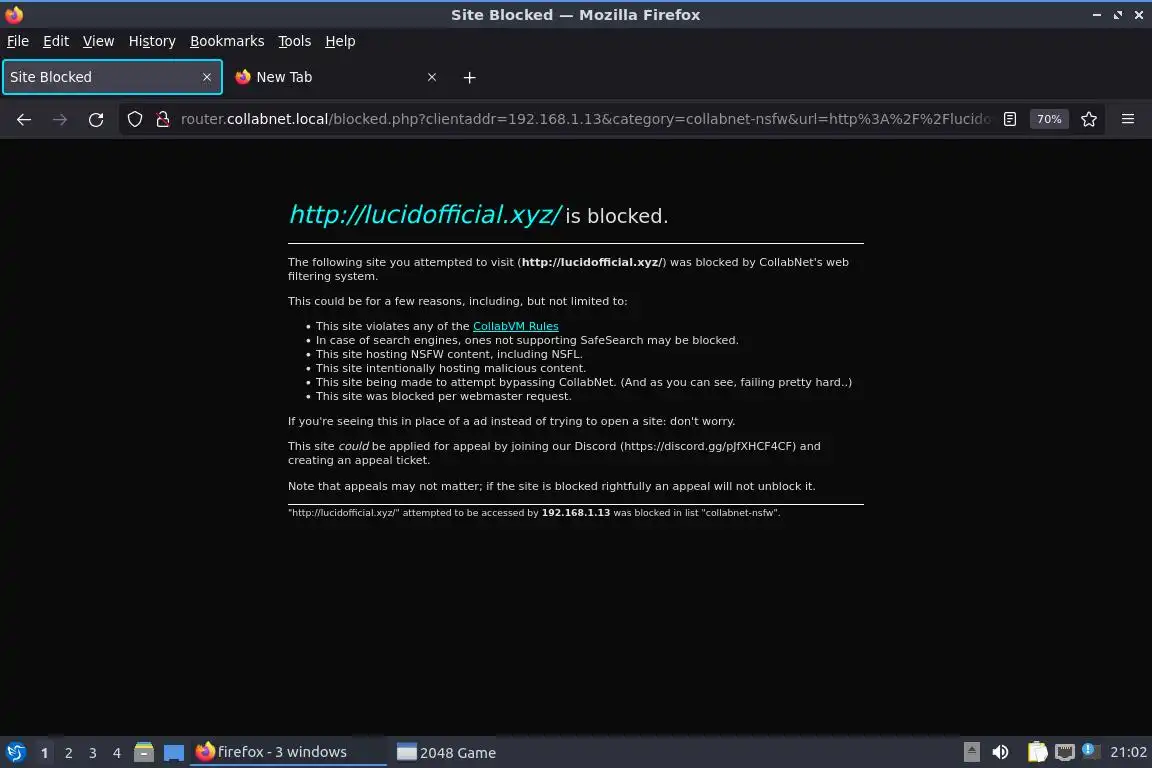The image size is (1152, 768).
Task: Click the Discord invite URL text
Action: point(709,446)
